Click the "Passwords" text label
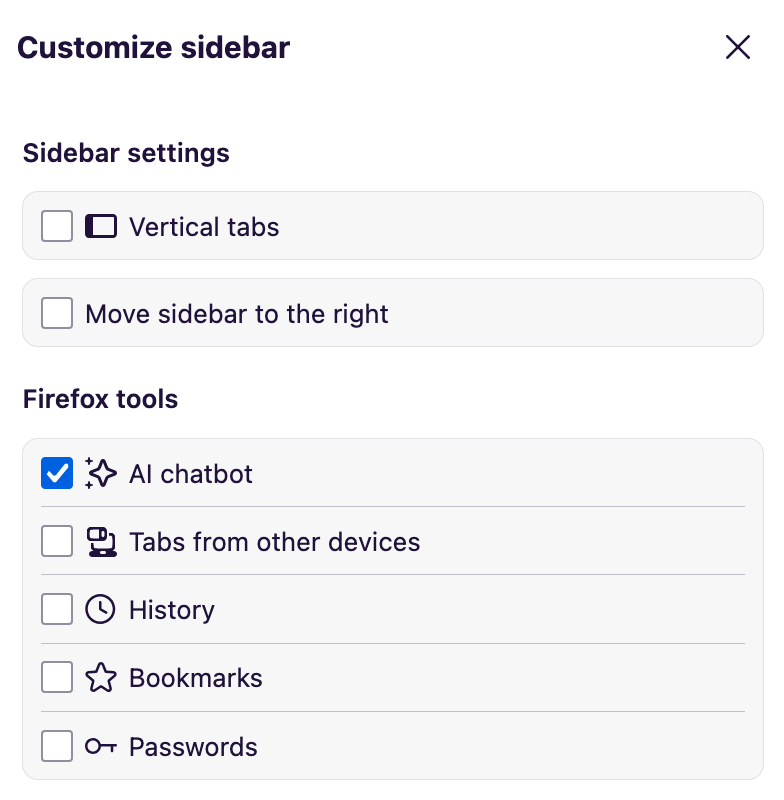784x800 pixels. (193, 747)
